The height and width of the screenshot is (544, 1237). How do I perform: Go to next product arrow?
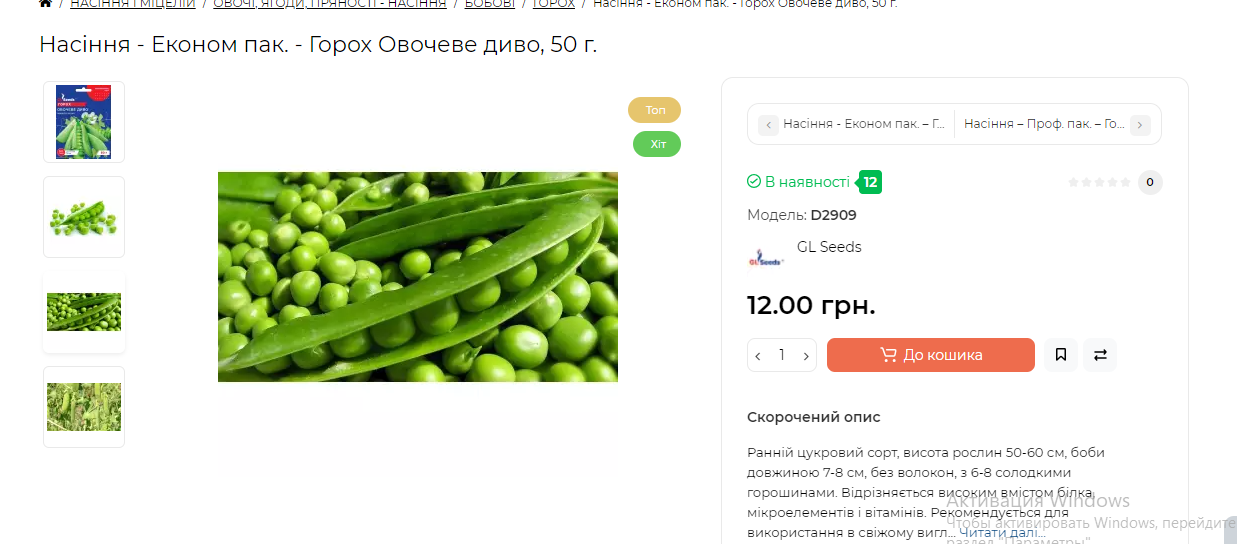coord(1140,125)
